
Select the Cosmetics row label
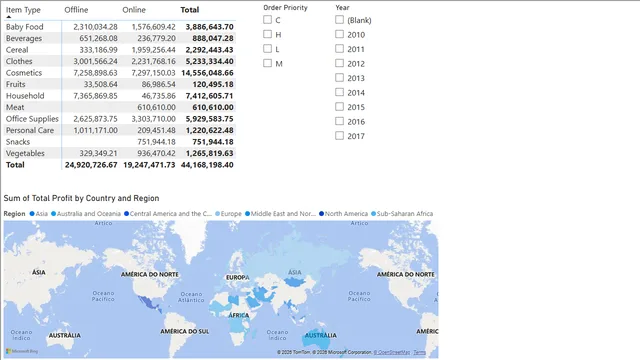click(24, 73)
